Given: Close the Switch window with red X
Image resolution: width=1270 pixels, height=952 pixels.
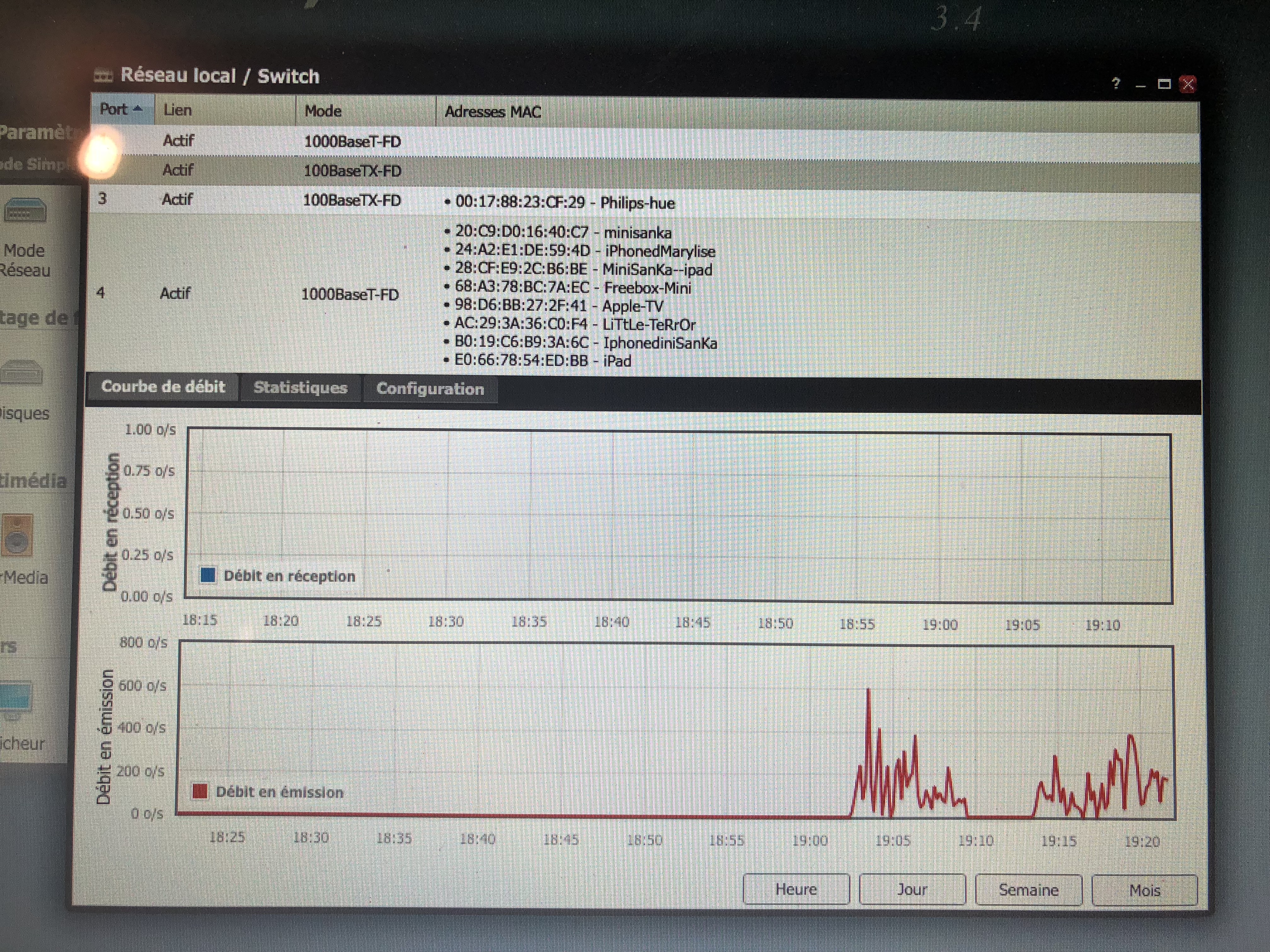Looking at the screenshot, I should pos(1188,84).
